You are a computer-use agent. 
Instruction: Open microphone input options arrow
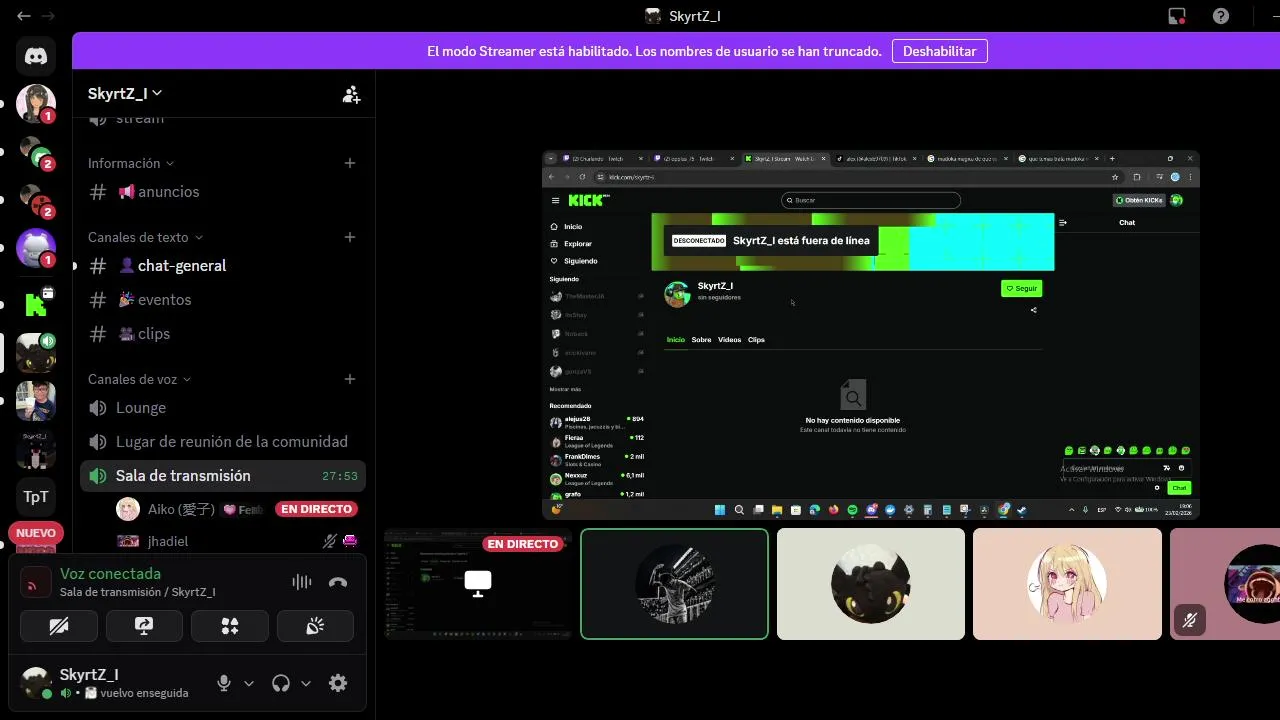(x=249, y=683)
